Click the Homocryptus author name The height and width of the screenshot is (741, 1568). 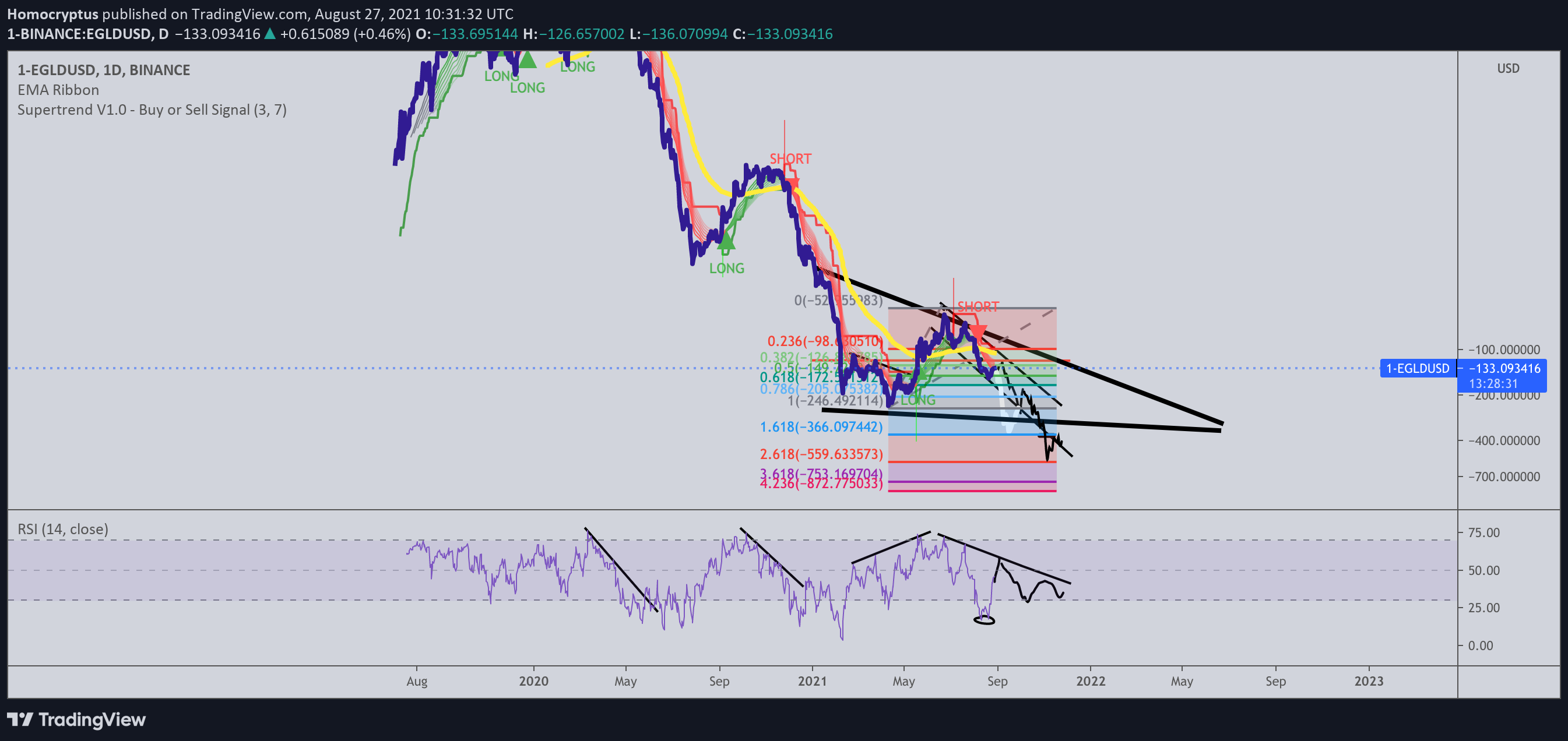coord(52,14)
